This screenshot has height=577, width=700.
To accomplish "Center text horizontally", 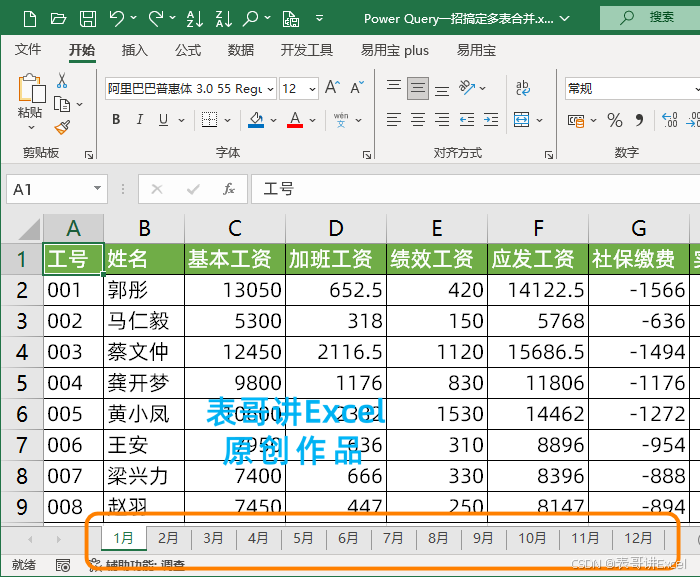I will [418, 120].
